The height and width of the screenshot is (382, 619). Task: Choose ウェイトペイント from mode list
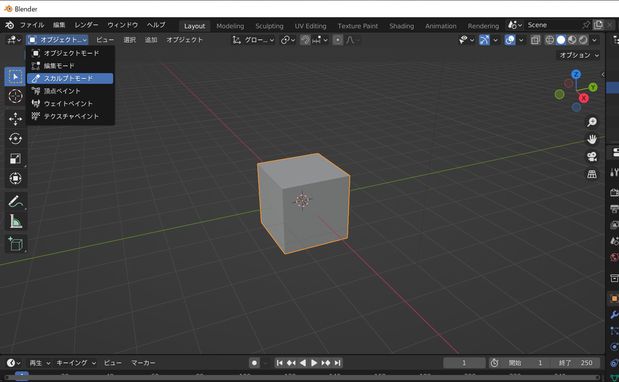(x=70, y=103)
